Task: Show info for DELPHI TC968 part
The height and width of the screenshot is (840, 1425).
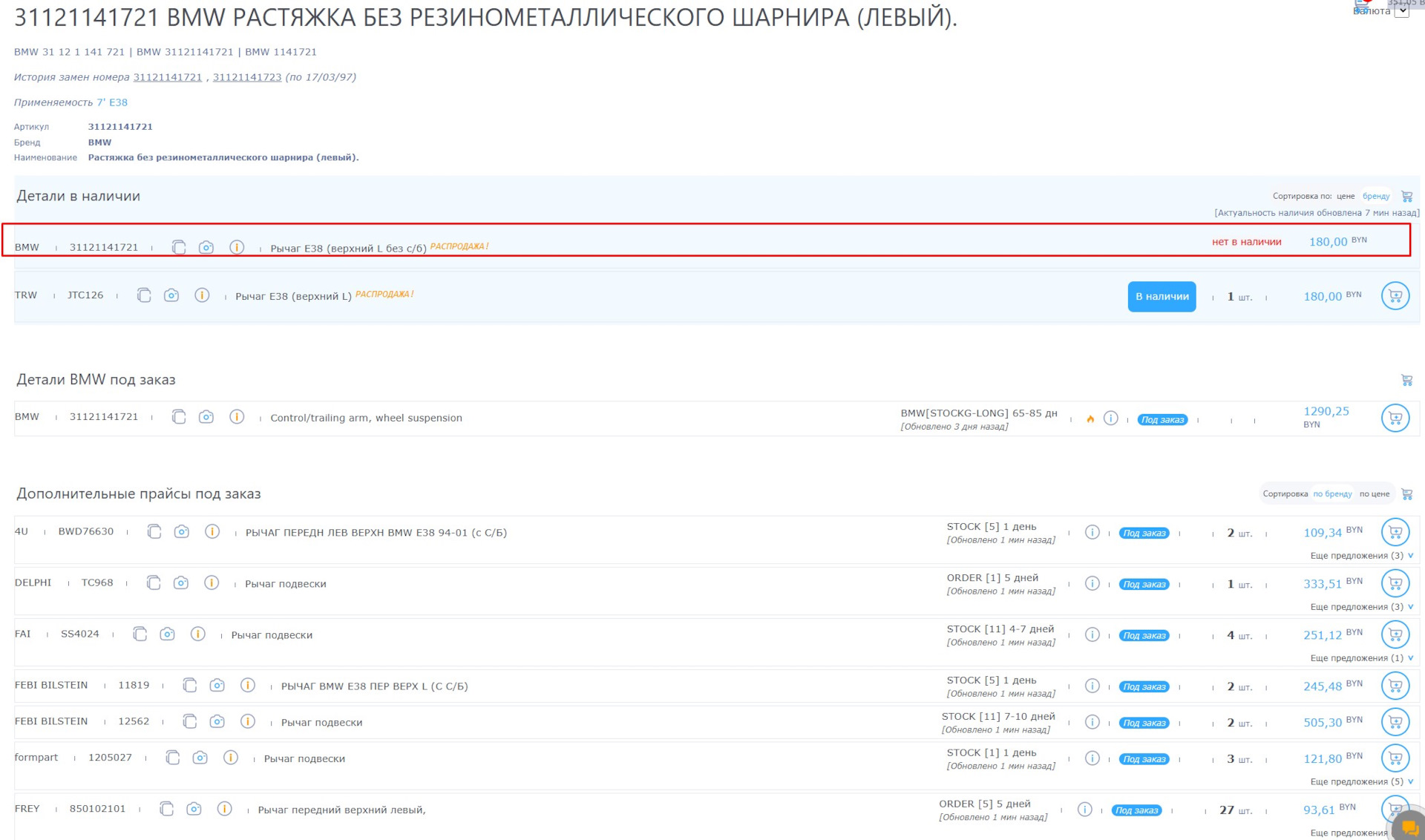Action: [212, 583]
